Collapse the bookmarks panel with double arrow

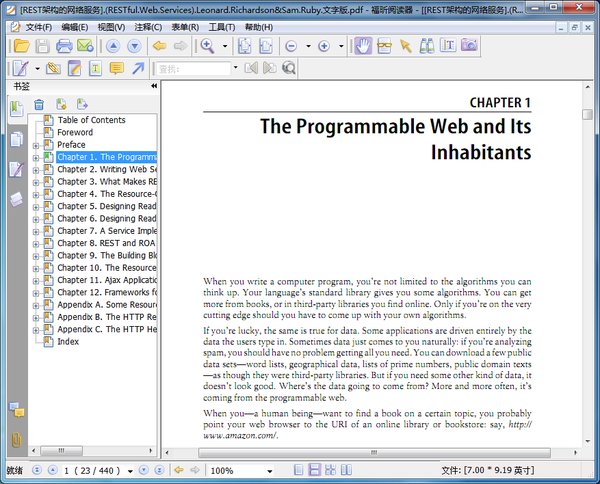coord(154,86)
